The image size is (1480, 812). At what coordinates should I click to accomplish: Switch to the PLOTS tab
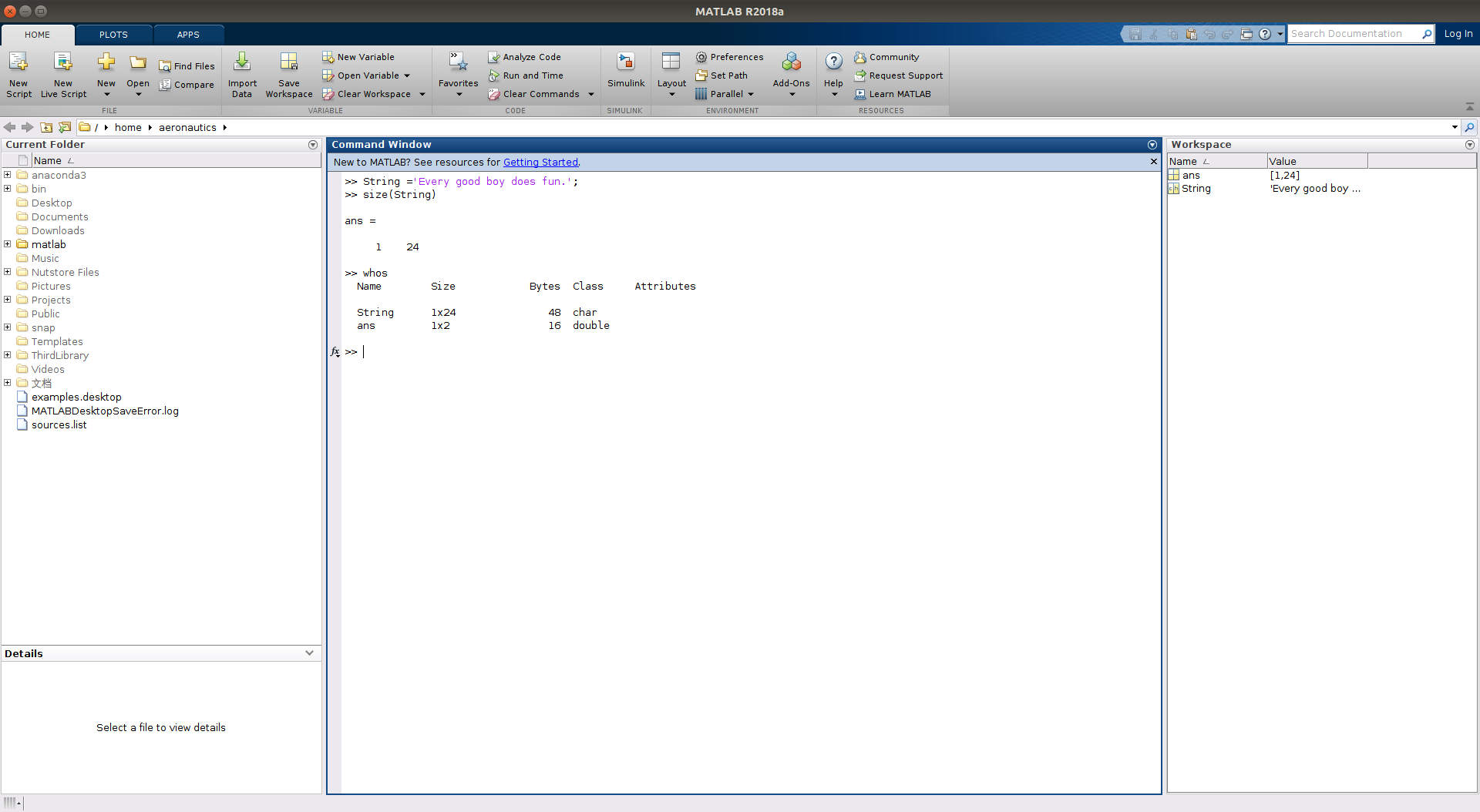pos(113,34)
